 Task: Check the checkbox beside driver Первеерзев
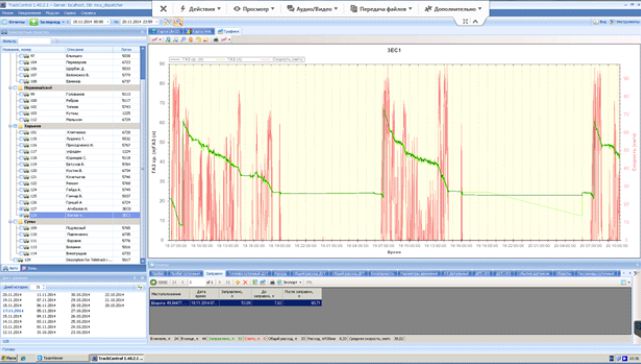click(21, 62)
